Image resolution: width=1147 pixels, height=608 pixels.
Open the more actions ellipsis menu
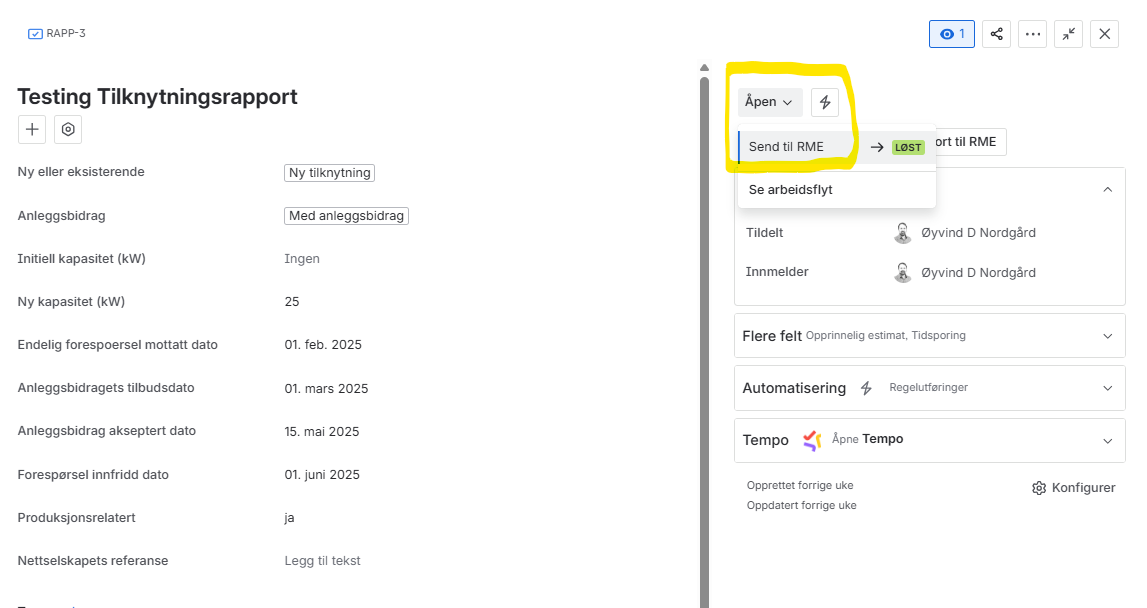click(1032, 34)
